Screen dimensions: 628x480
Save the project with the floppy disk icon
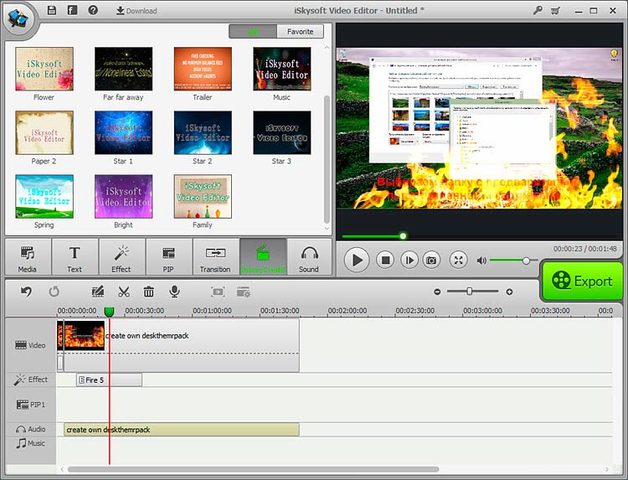(x=52, y=10)
